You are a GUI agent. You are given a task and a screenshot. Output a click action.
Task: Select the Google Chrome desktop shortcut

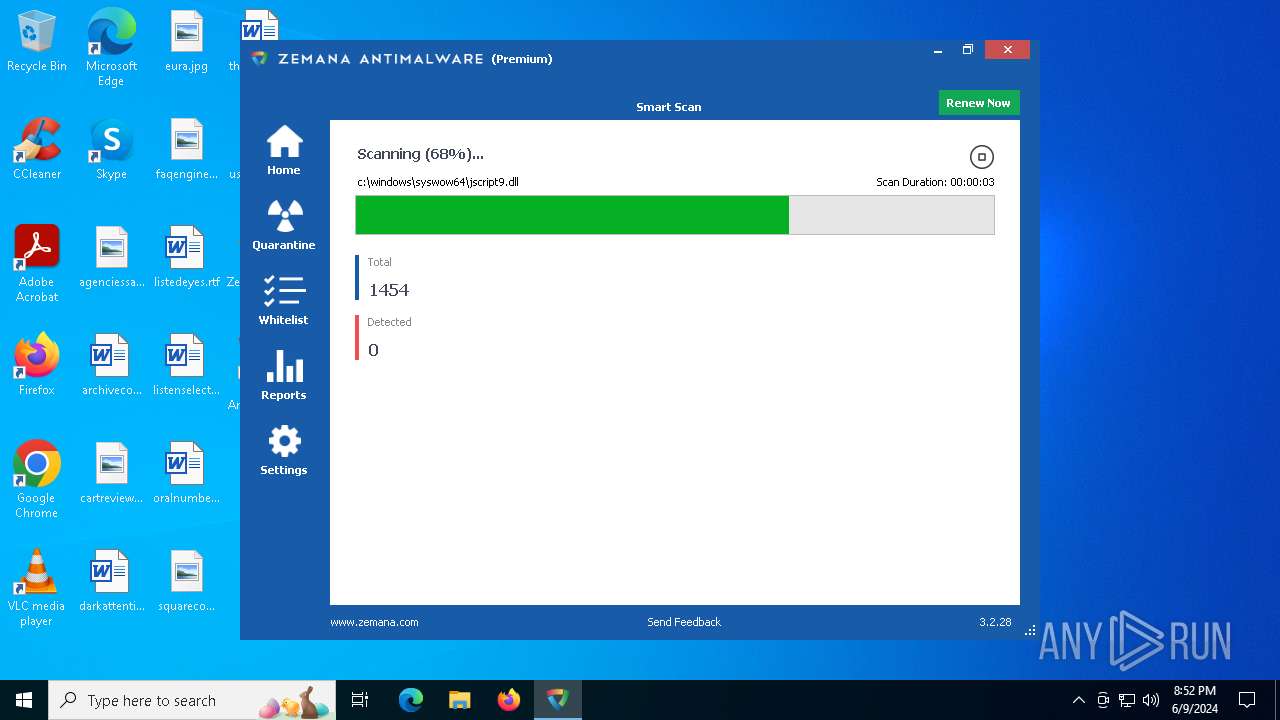tap(37, 480)
